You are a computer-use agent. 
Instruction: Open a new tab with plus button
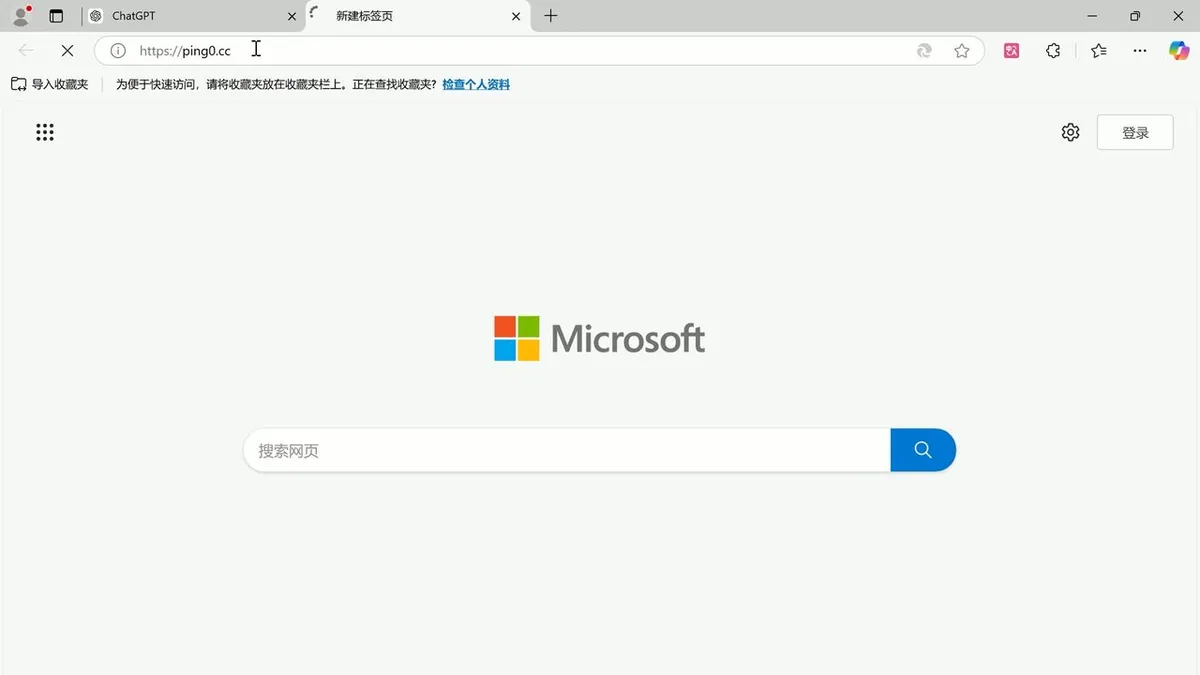point(551,16)
